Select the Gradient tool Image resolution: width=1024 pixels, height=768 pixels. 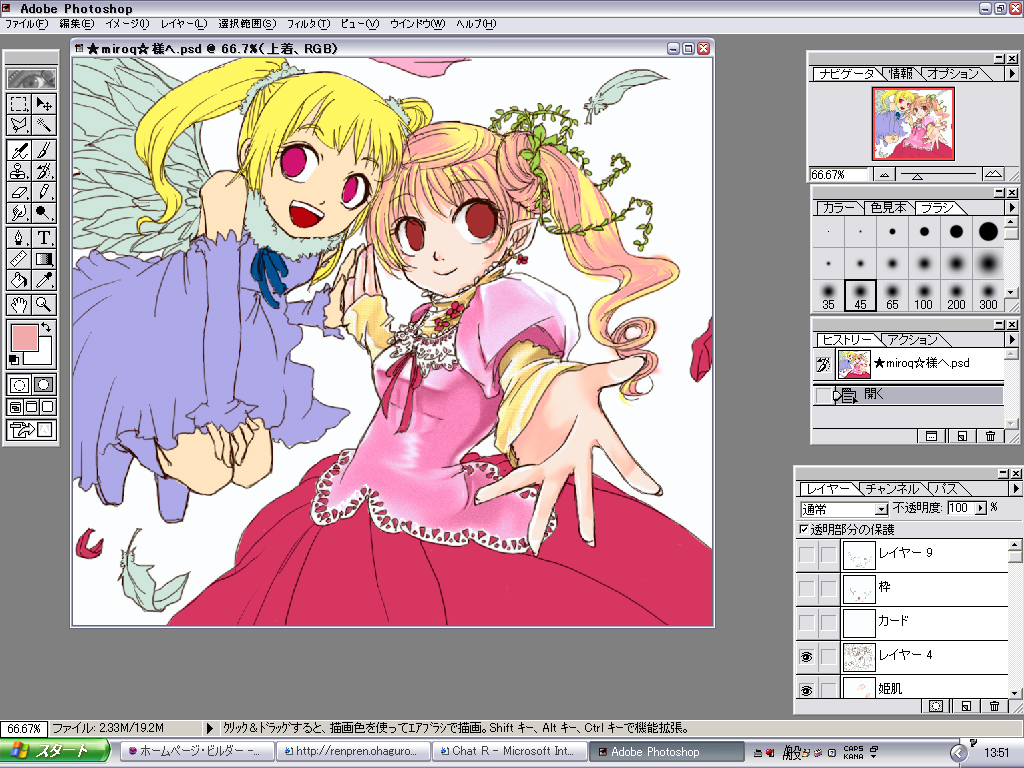point(43,259)
